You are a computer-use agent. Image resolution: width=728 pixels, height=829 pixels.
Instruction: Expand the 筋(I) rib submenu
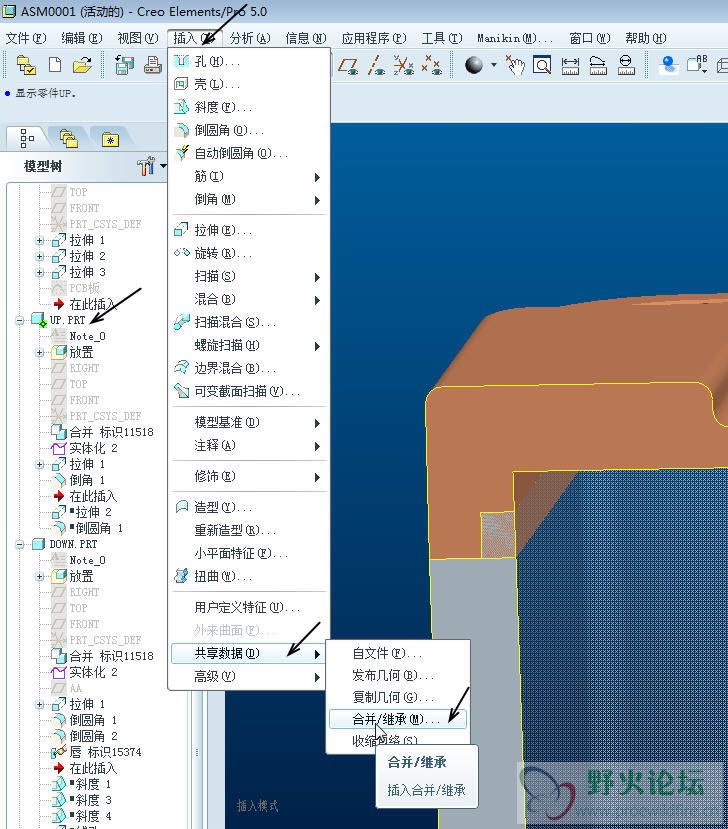point(249,177)
